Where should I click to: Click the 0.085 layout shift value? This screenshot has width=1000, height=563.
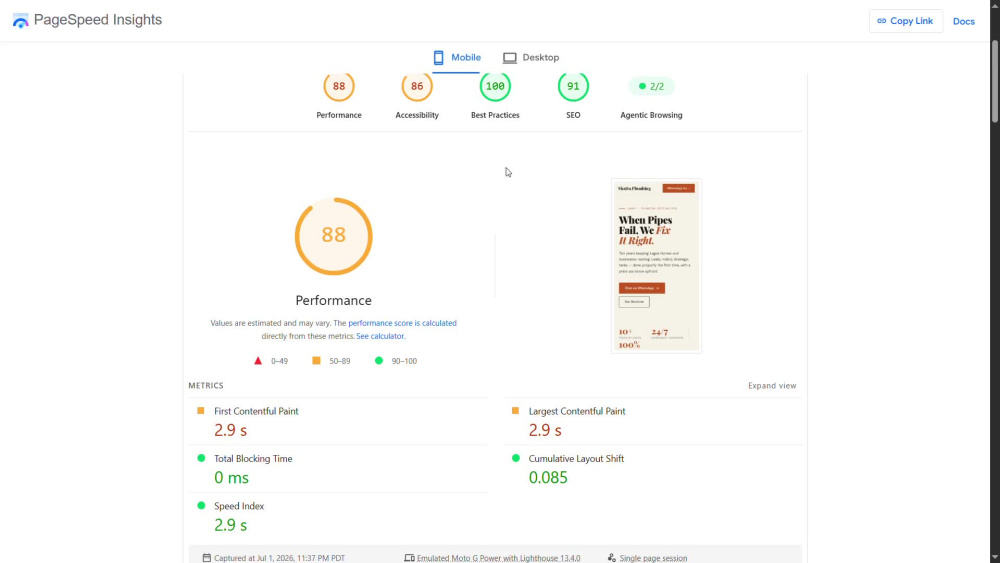click(x=548, y=478)
